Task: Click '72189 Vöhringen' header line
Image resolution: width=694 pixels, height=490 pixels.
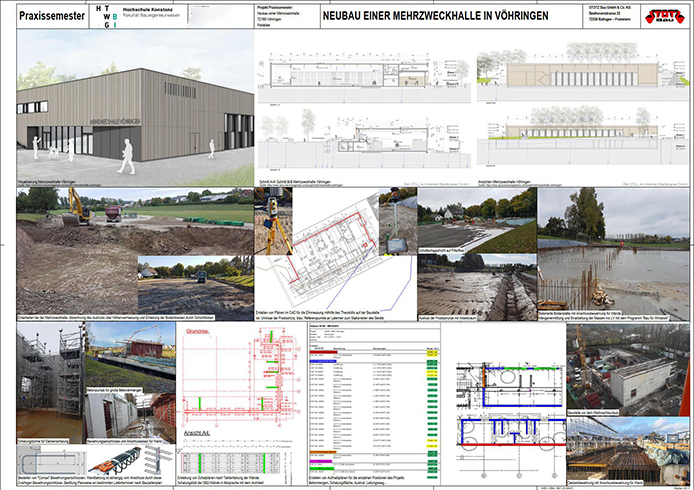Action: pos(269,19)
